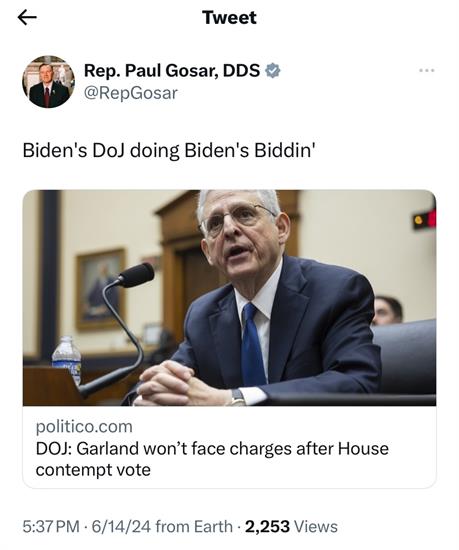459x550 pixels.
Task: Open Rep. Paul Gosar's profile picture
Action: 48,81
